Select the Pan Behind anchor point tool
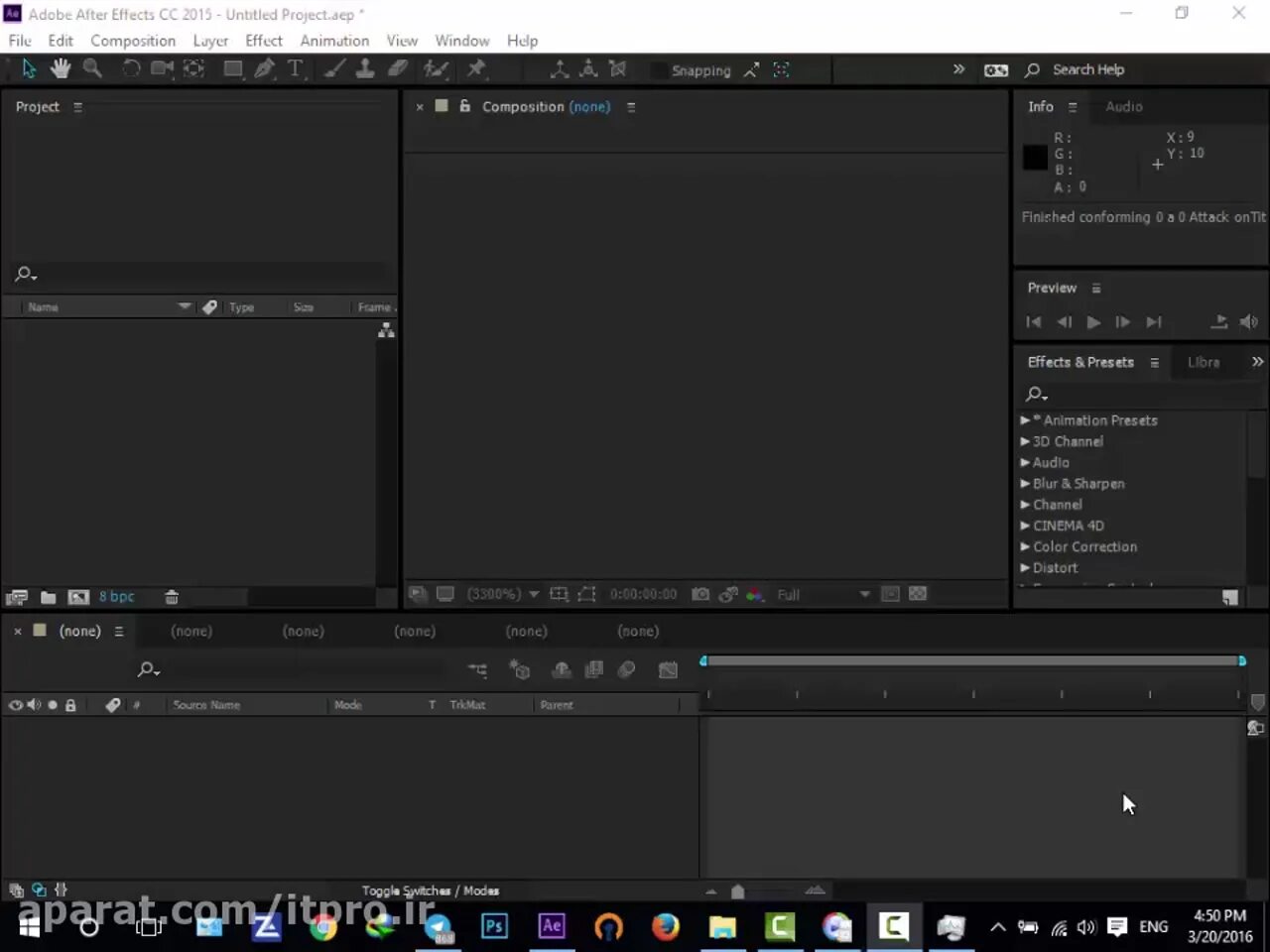The width and height of the screenshot is (1270, 952). 194,68
